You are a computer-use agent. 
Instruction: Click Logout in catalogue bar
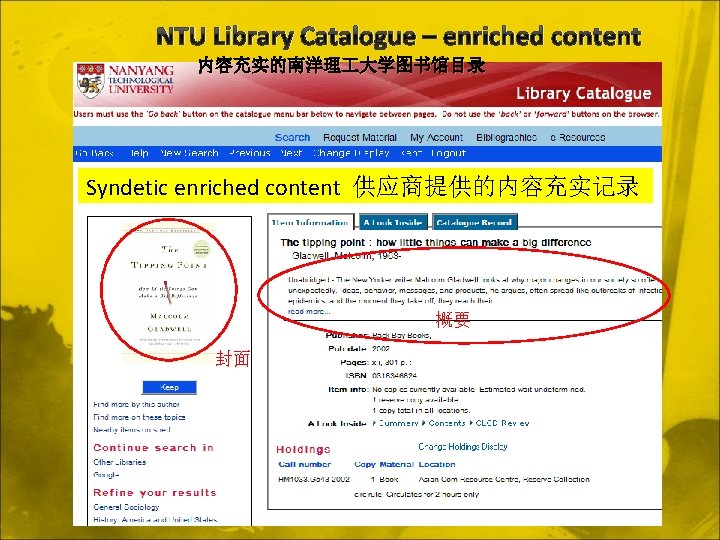click(x=449, y=153)
